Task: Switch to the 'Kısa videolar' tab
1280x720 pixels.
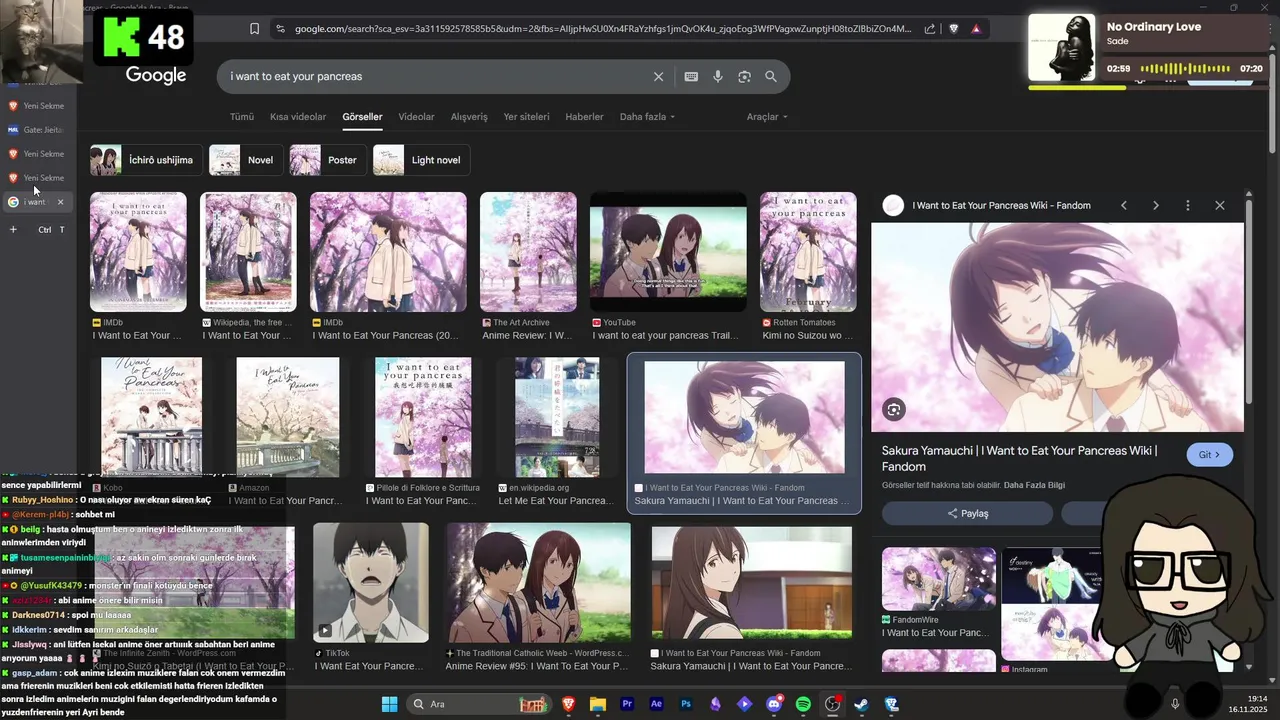Action: pyautogui.click(x=298, y=117)
